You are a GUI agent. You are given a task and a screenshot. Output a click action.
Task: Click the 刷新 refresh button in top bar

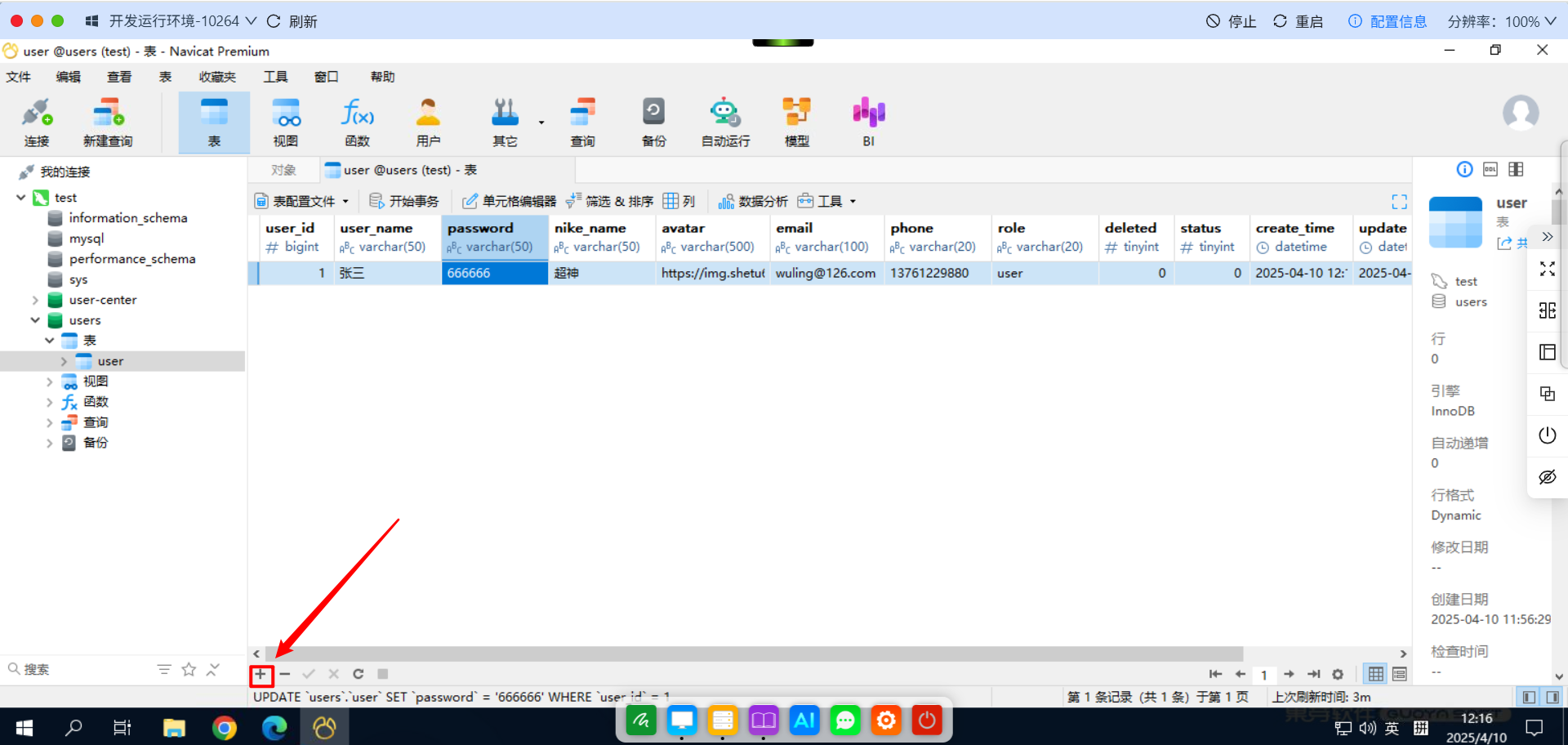pos(292,21)
